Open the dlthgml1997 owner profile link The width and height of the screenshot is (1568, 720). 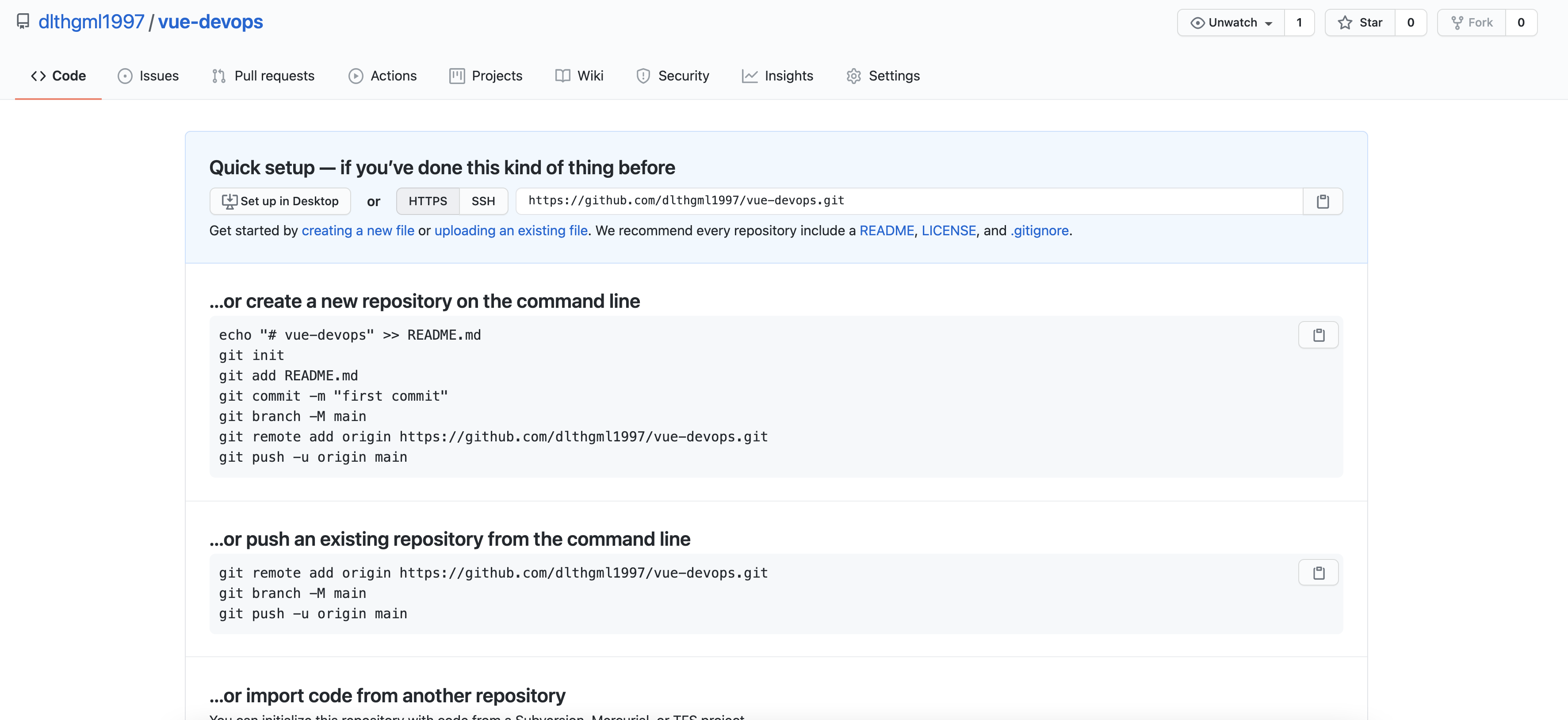pos(91,22)
